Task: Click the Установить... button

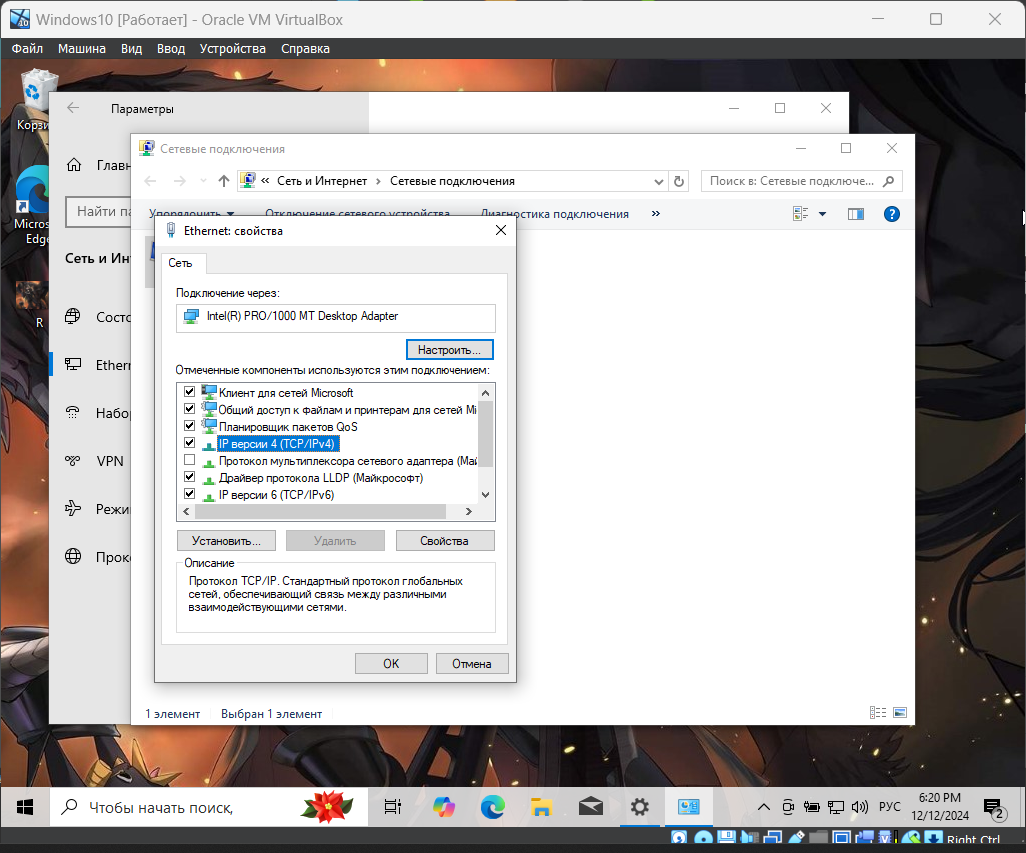Action: pyautogui.click(x=226, y=541)
